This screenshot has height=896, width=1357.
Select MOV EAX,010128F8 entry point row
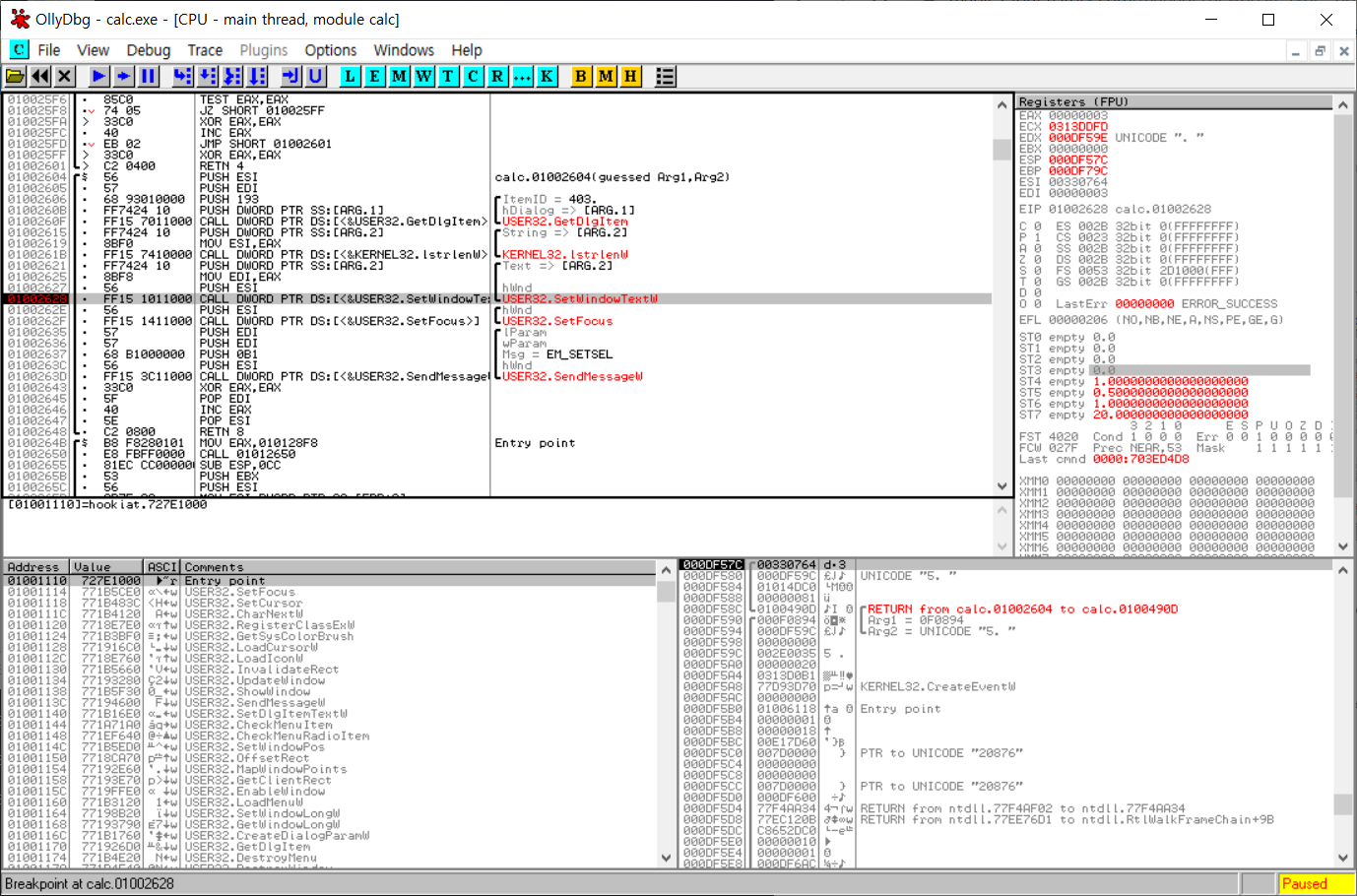[x=497, y=443]
